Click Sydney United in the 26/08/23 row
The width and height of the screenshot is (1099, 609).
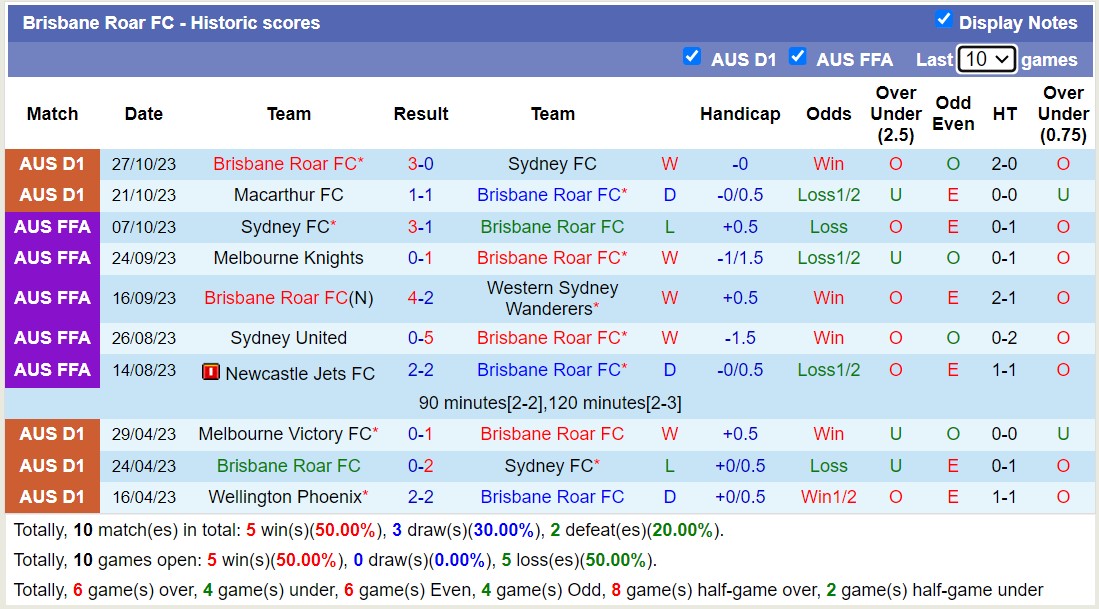[x=288, y=337]
